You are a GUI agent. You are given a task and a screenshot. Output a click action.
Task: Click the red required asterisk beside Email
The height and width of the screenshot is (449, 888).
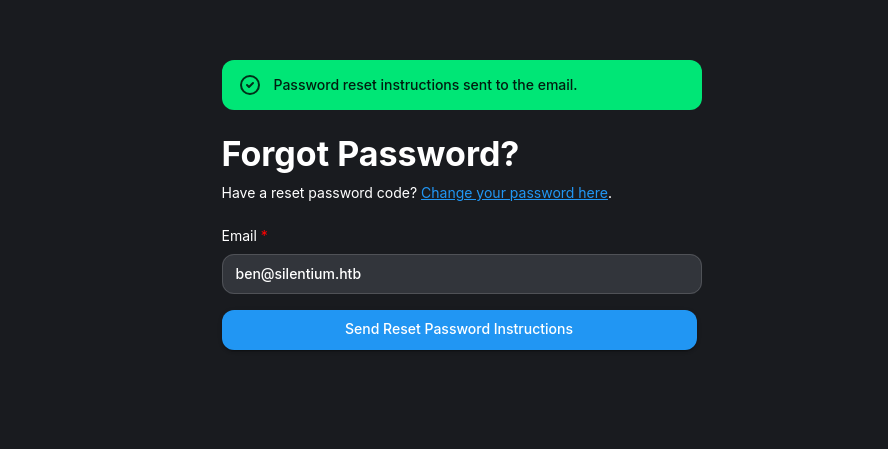[x=265, y=235]
